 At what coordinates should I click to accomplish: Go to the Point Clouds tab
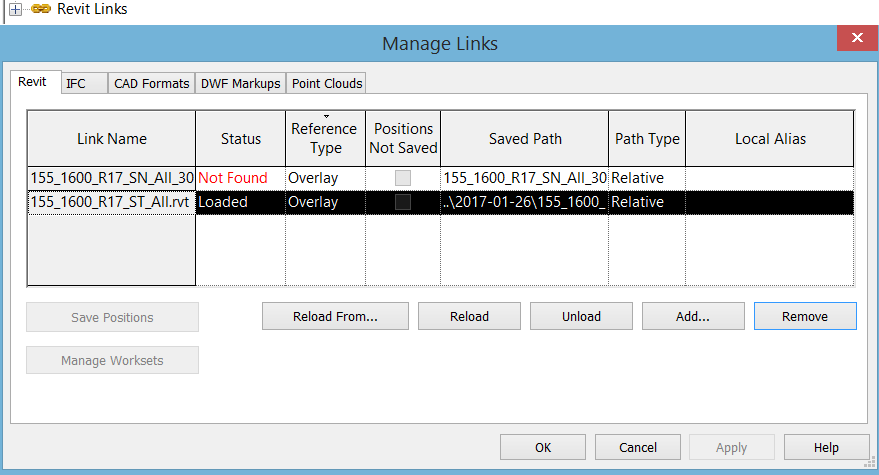click(327, 83)
